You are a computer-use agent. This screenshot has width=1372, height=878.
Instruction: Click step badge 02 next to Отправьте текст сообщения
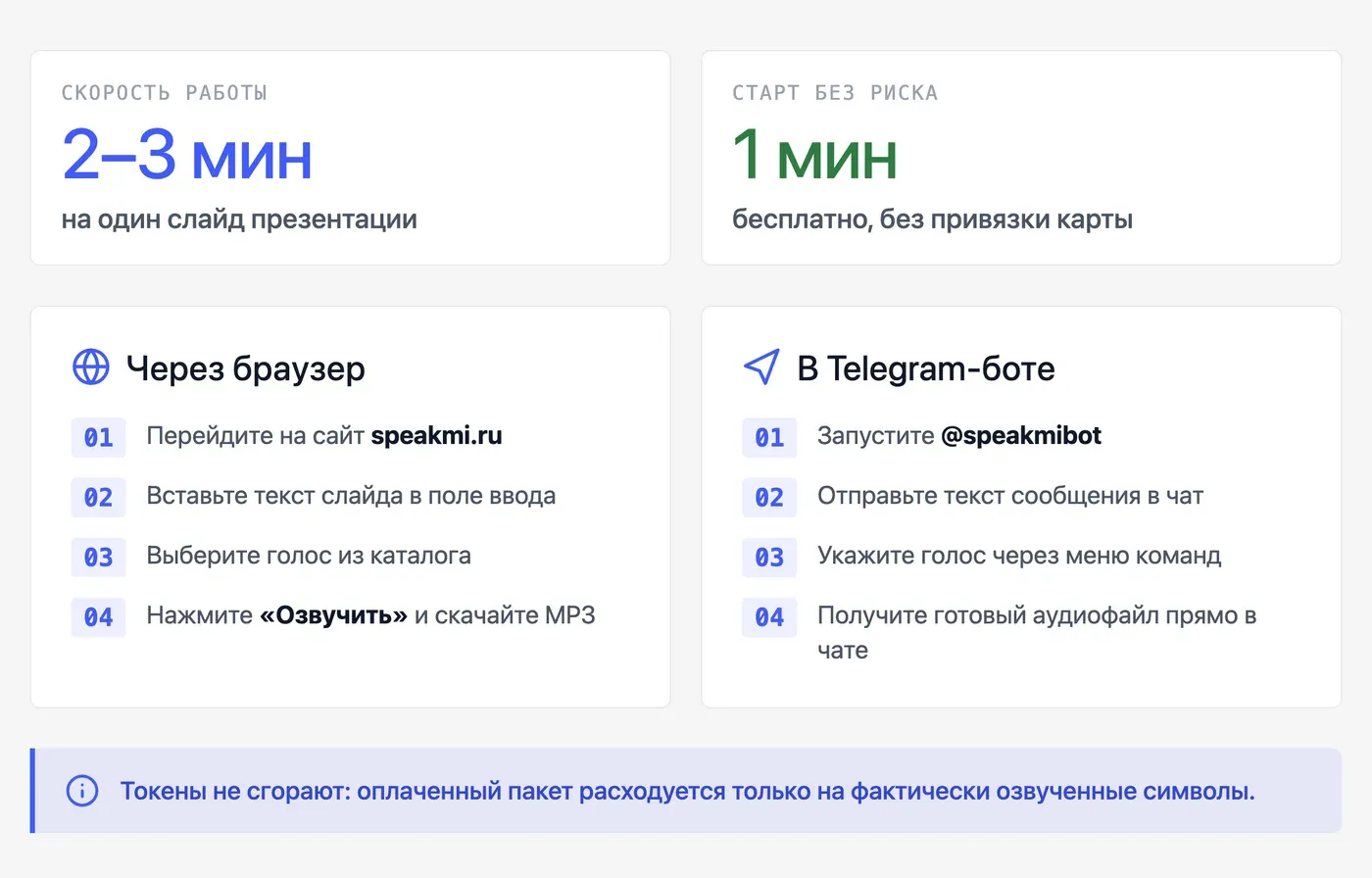click(x=769, y=497)
